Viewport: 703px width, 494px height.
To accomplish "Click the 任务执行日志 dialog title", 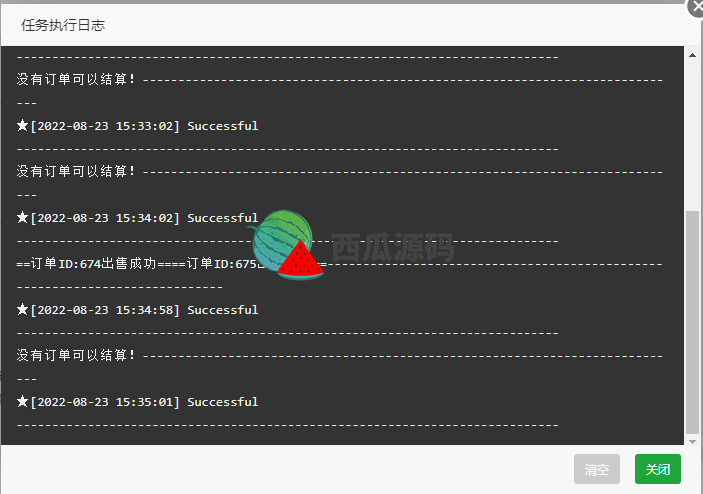I will [63, 25].
